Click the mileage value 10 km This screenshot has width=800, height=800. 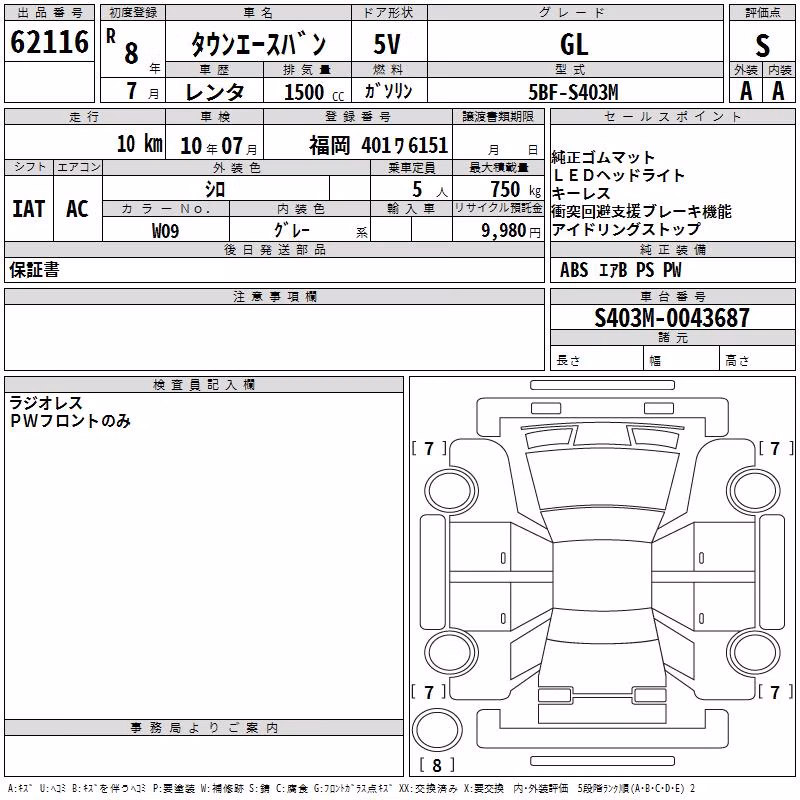(x=140, y=144)
